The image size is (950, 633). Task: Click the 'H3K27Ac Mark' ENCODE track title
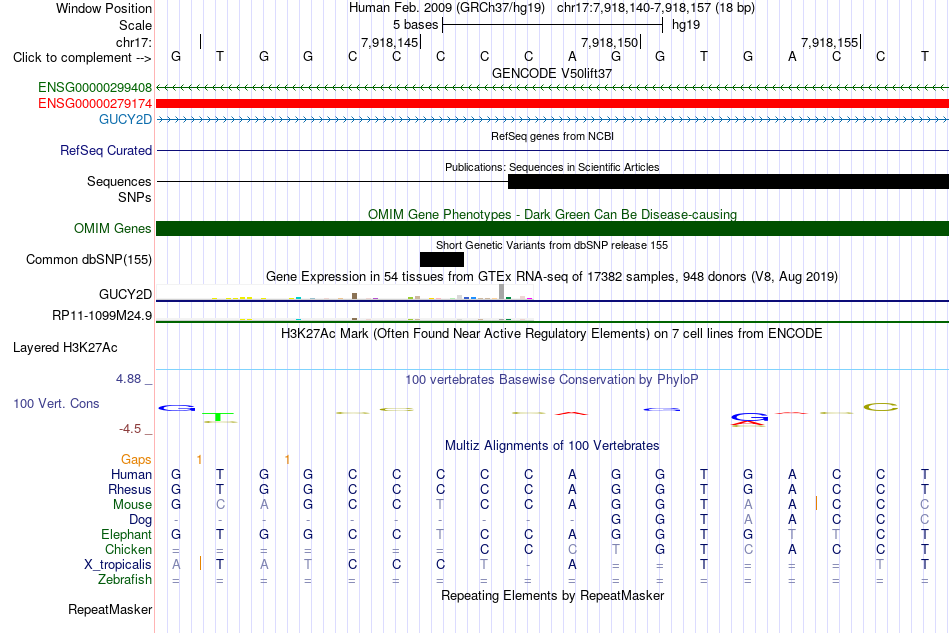[x=552, y=334]
